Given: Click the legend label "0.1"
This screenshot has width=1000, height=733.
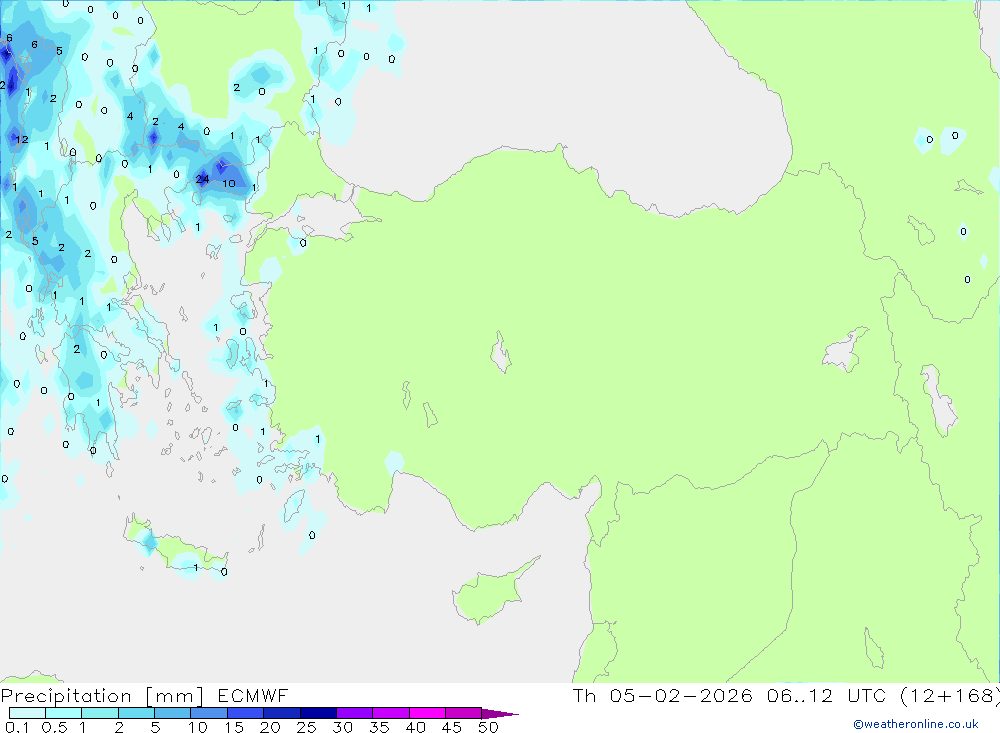Looking at the screenshot, I should click(x=17, y=727).
